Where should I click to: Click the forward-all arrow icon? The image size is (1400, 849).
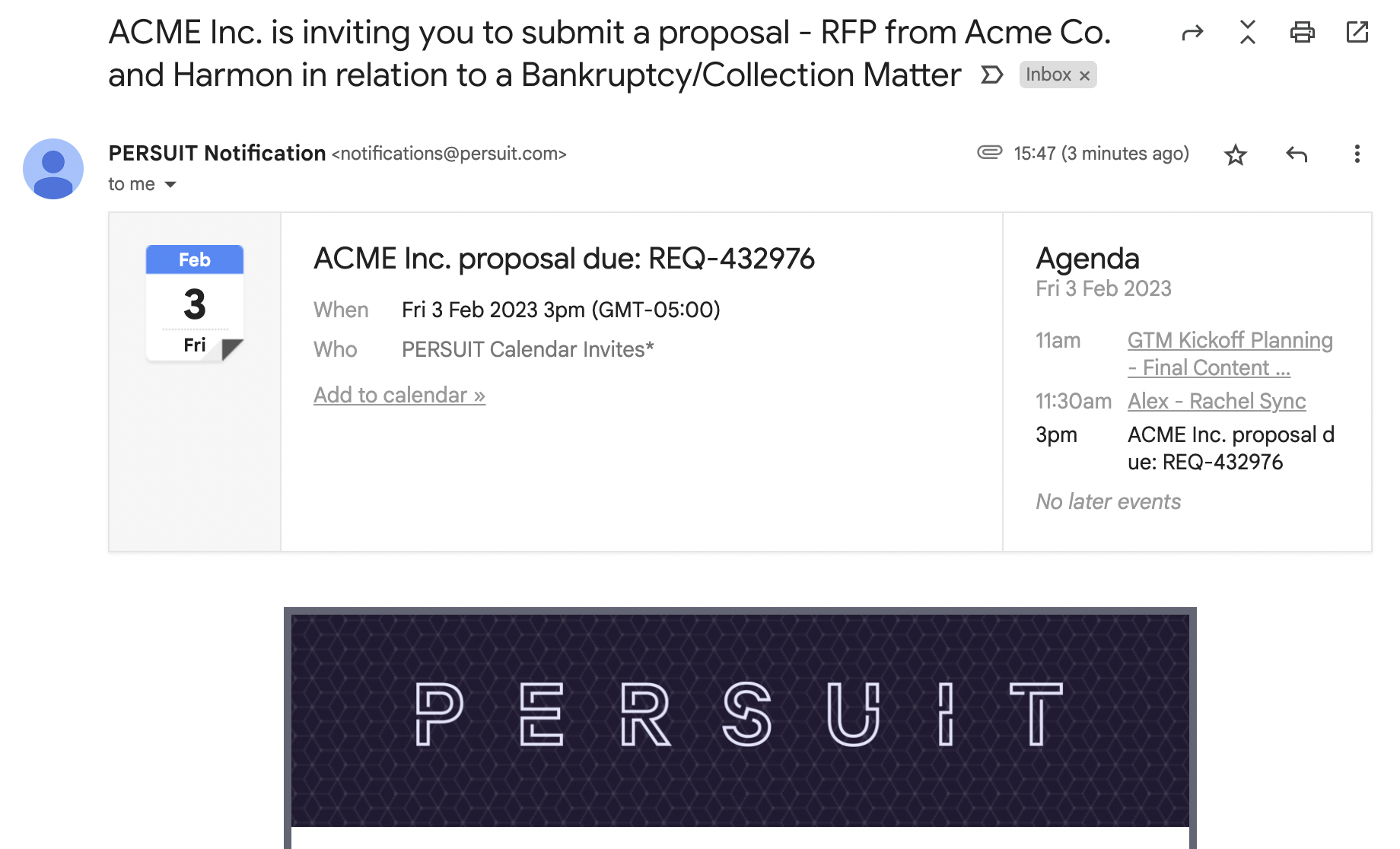click(1192, 32)
